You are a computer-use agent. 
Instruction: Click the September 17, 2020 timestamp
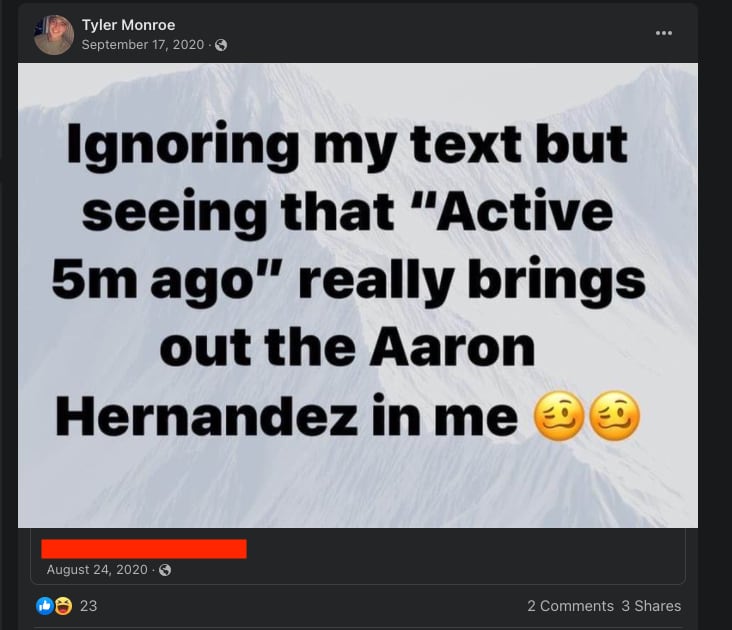[x=143, y=45]
